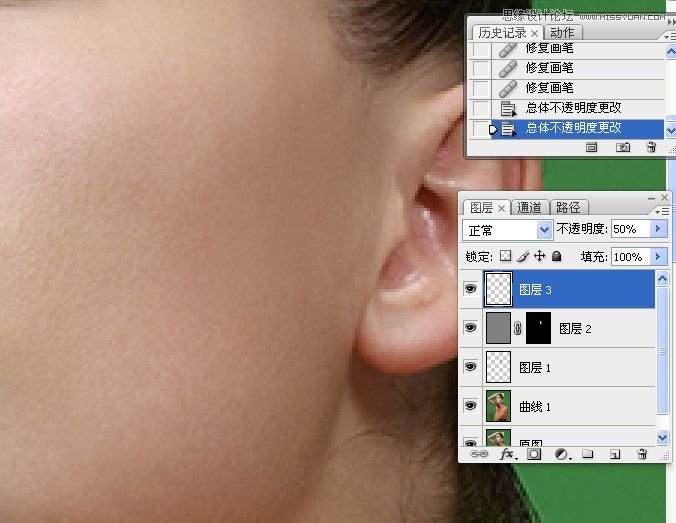The image size is (676, 523).
Task: Click layers panel scroll up arrow
Action: 663,279
